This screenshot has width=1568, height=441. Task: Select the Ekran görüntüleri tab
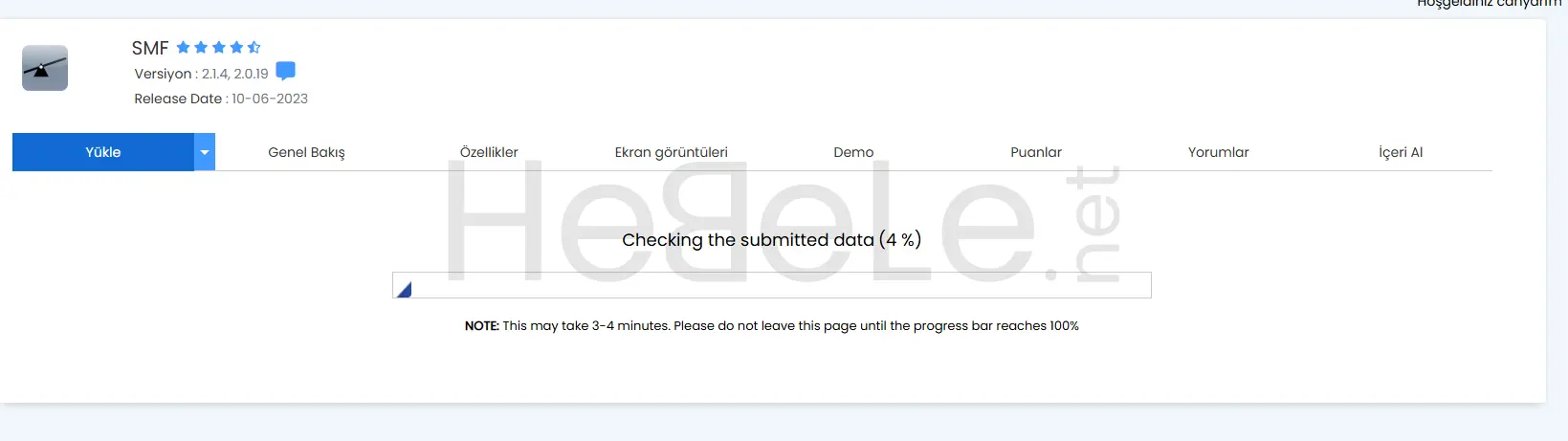(671, 152)
